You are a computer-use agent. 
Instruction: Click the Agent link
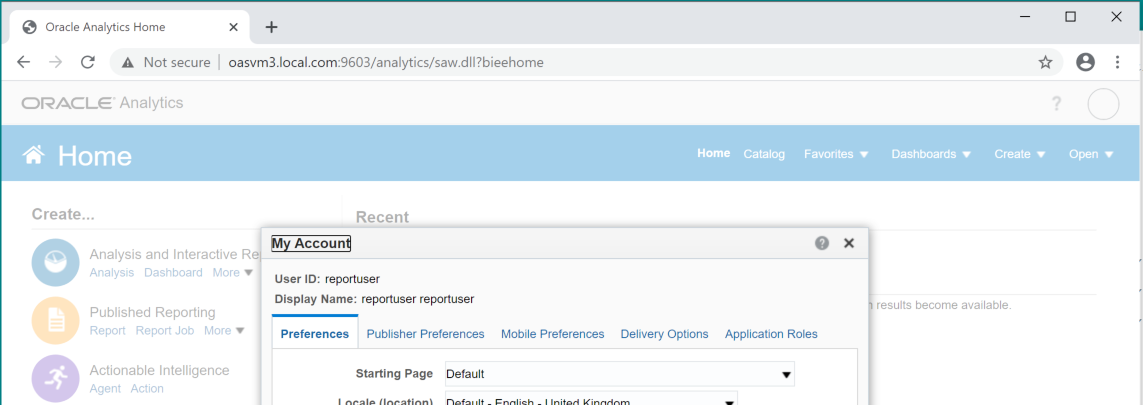(105, 389)
